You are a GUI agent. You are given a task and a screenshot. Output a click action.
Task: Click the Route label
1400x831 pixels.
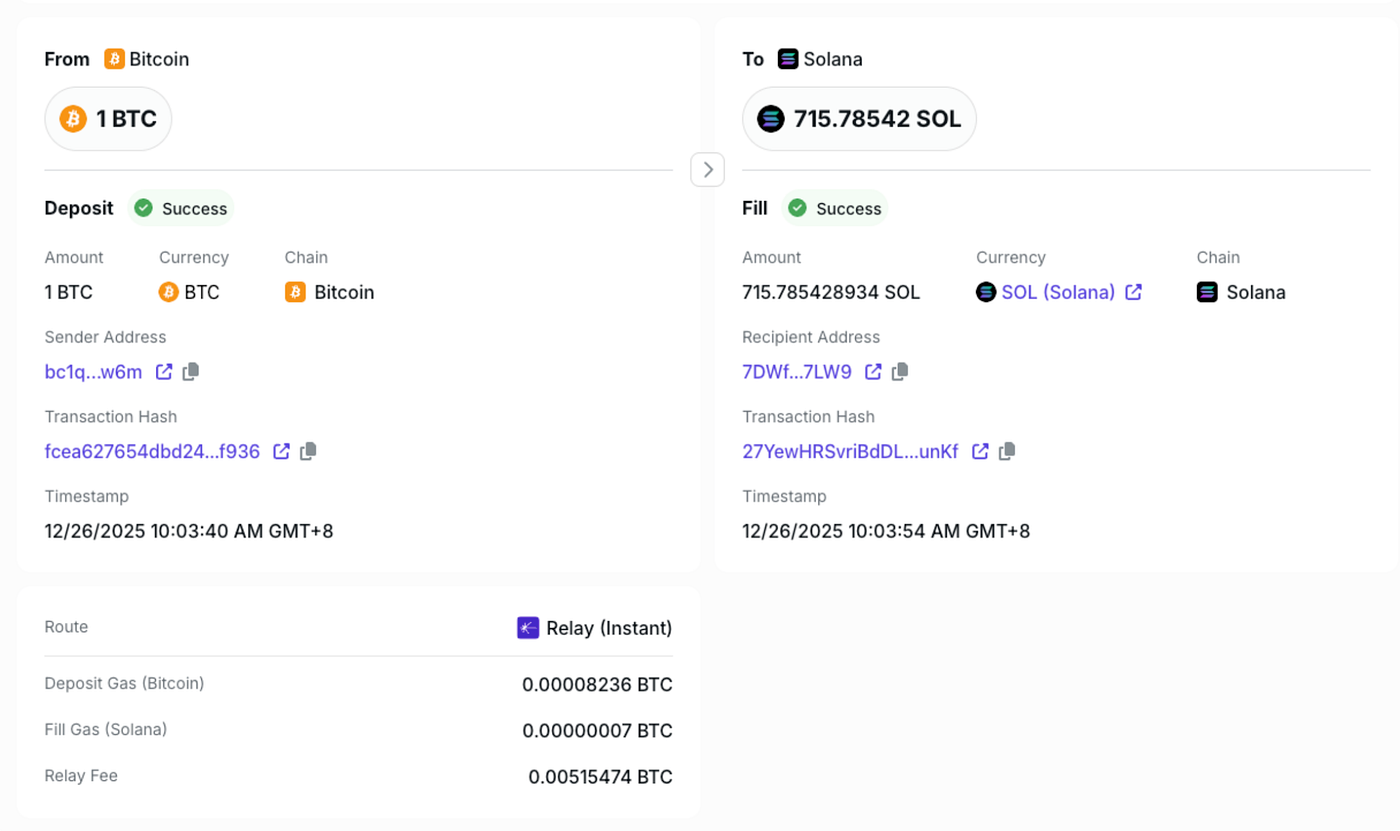pos(66,627)
